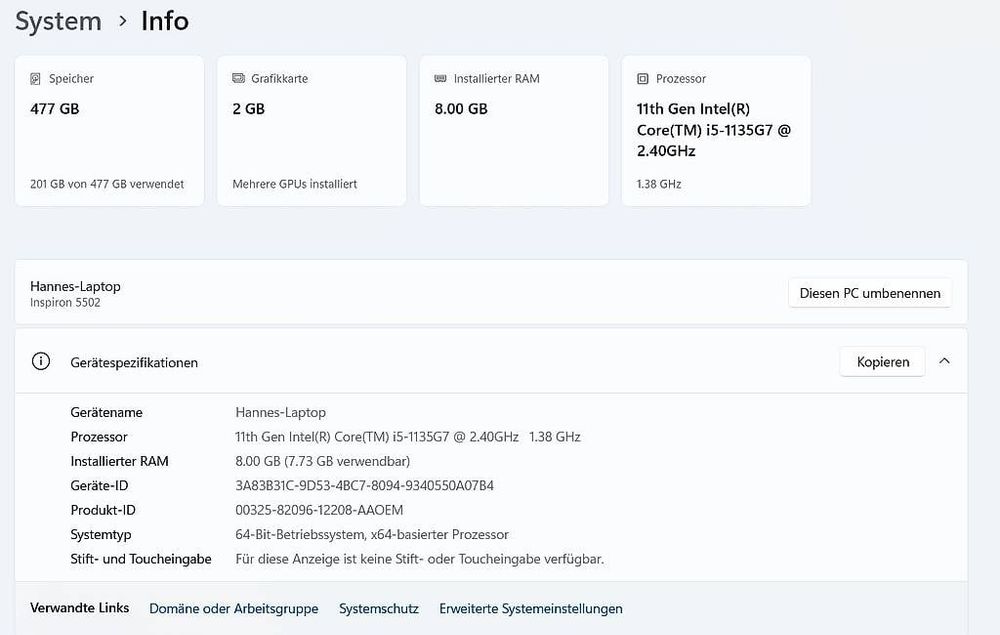Image resolution: width=1000 pixels, height=635 pixels.
Task: Click the Stift- und Toucheingabe value text
Action: coord(420,558)
